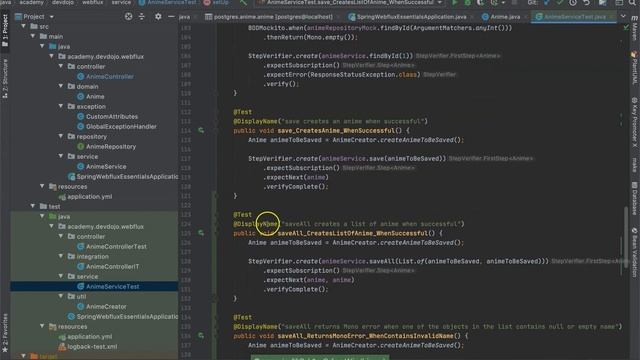Select the AnimeServiceTest.java editor tab
Image resolution: width=640 pixels, height=360 pixels.
(574, 17)
